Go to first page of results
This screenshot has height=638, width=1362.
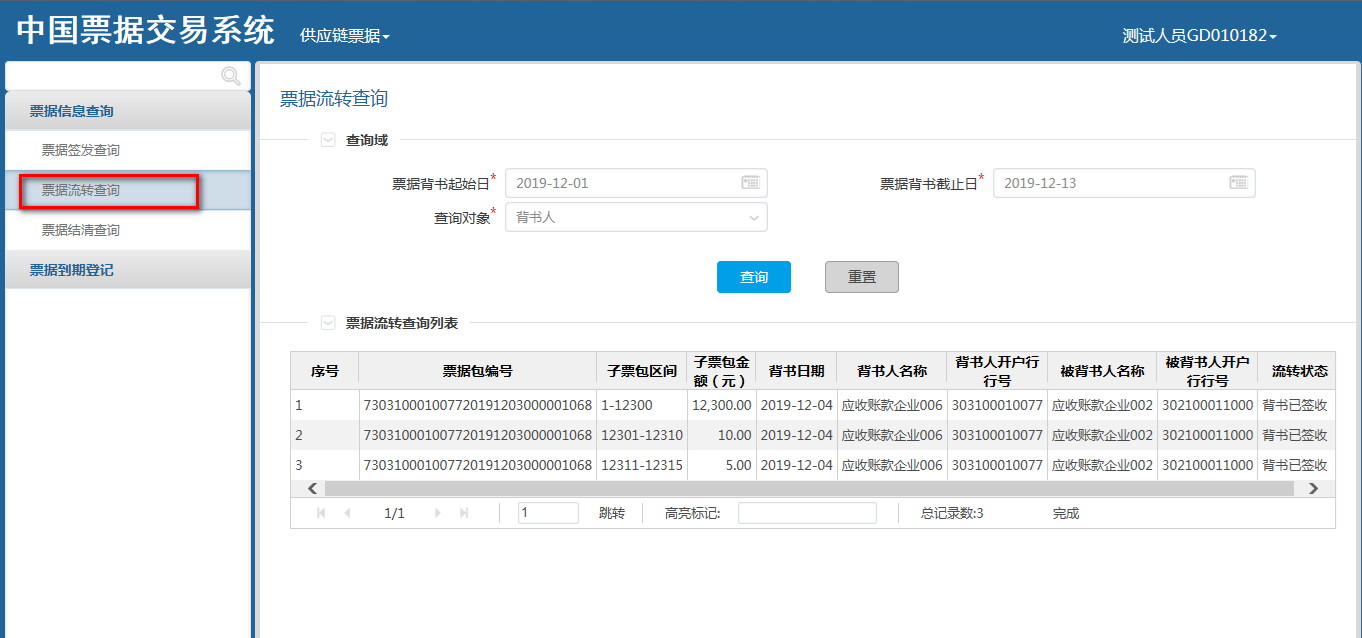(321, 513)
